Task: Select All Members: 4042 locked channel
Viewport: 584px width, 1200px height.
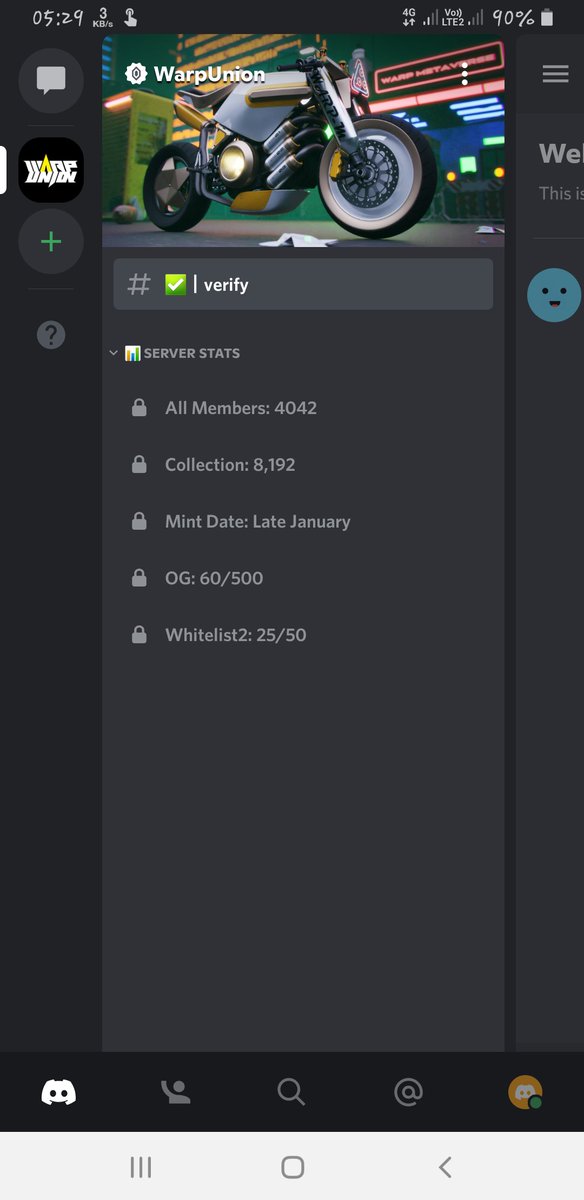Action: coord(303,408)
